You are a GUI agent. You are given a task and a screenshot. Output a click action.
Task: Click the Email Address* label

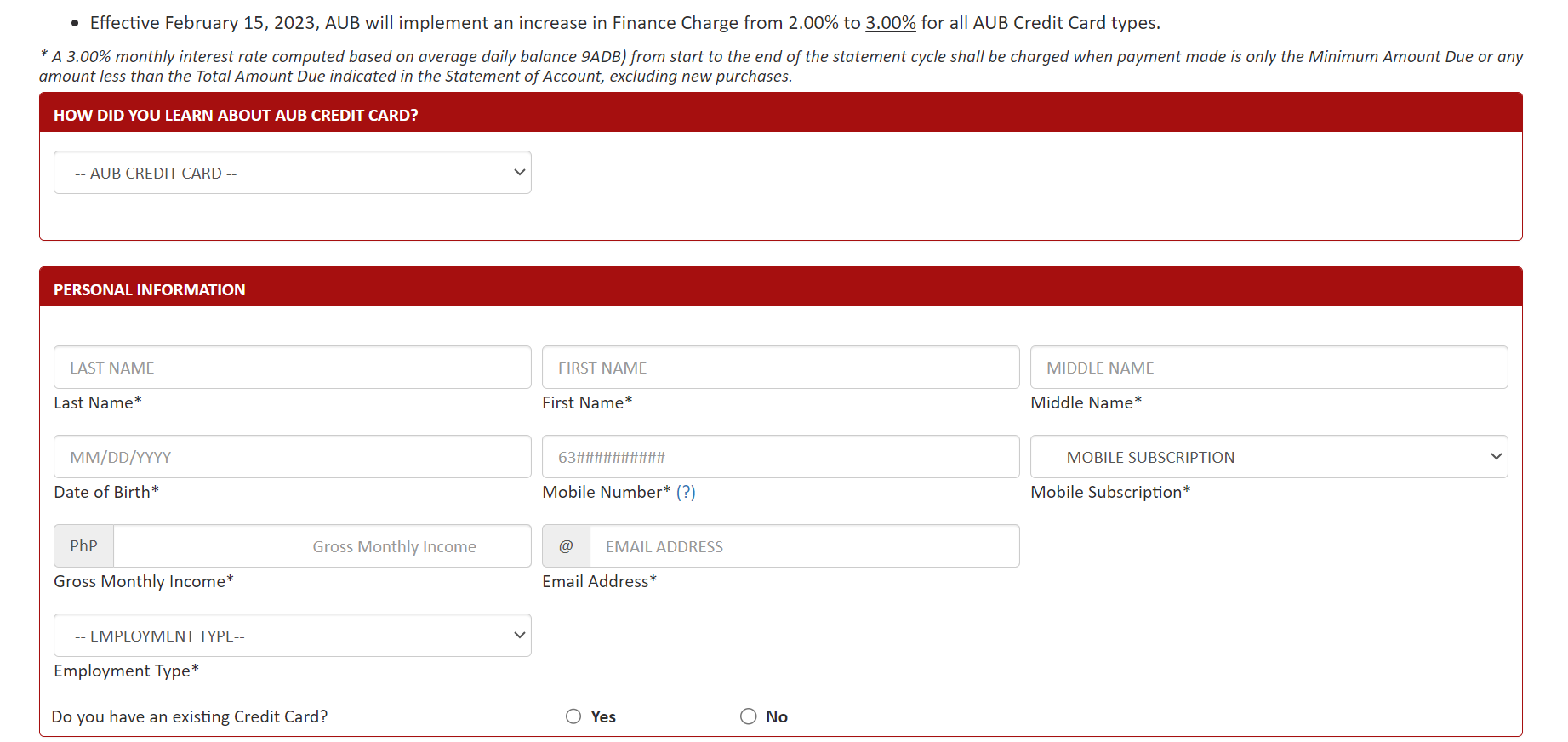click(600, 581)
